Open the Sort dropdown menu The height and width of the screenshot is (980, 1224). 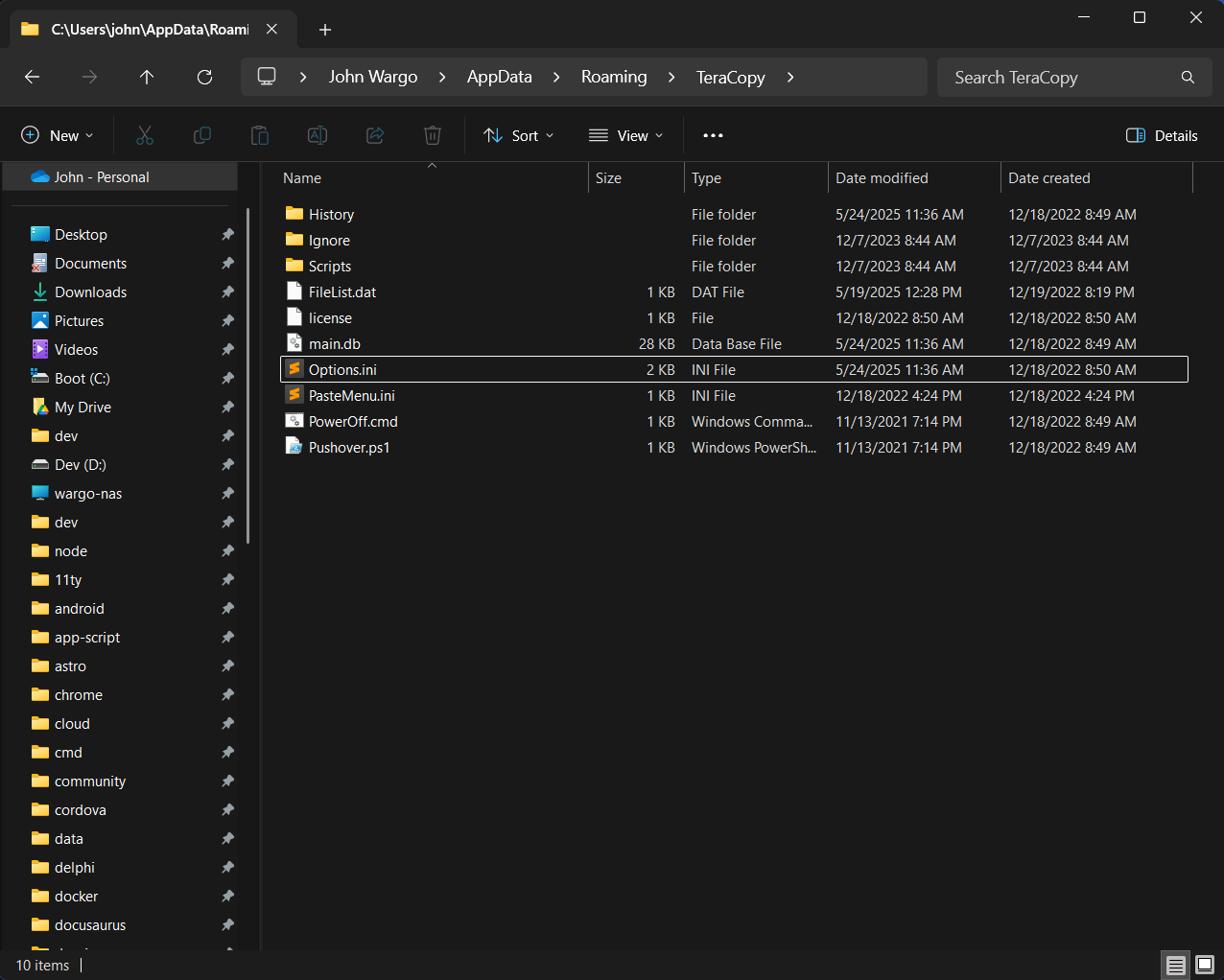point(518,135)
